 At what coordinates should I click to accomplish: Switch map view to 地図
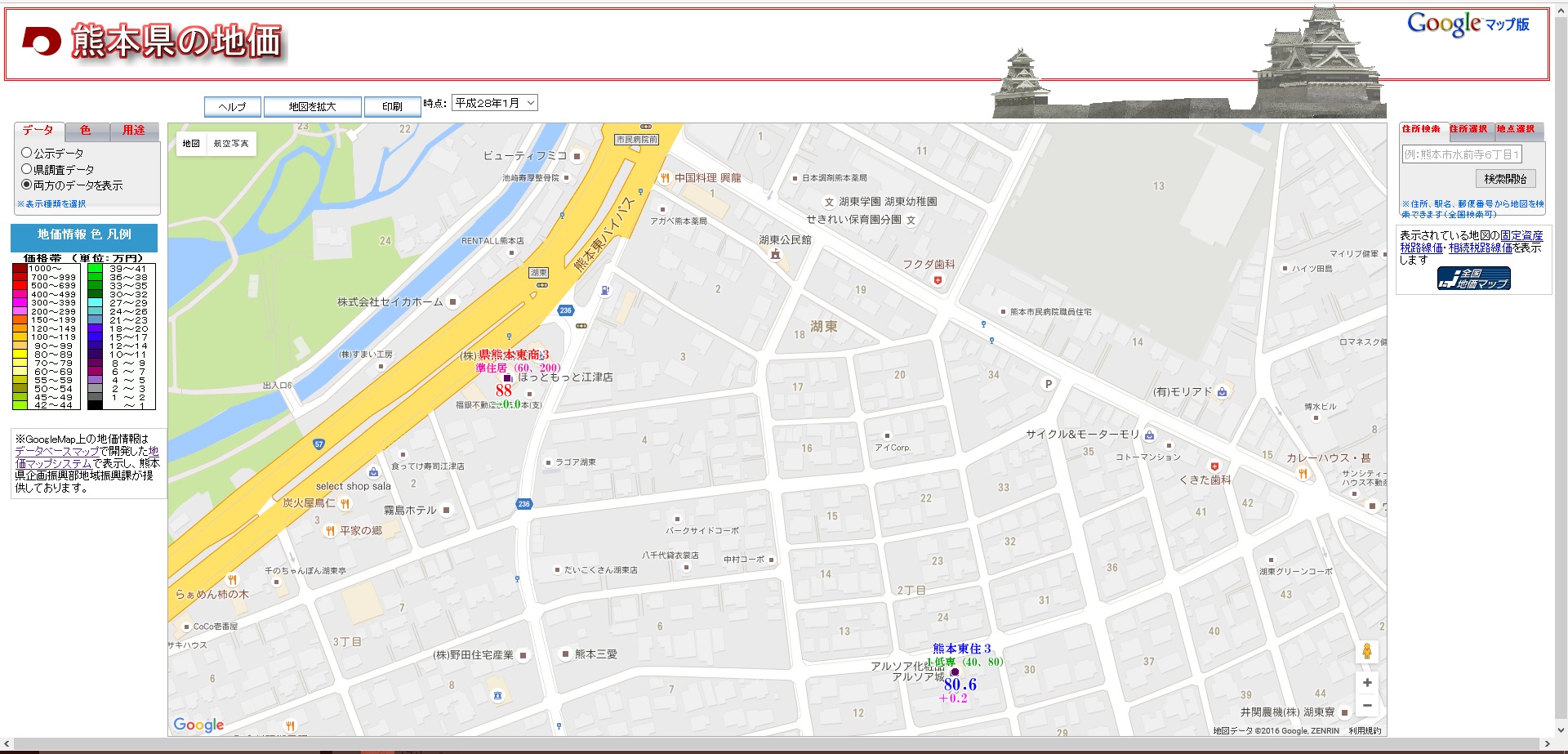[x=191, y=144]
